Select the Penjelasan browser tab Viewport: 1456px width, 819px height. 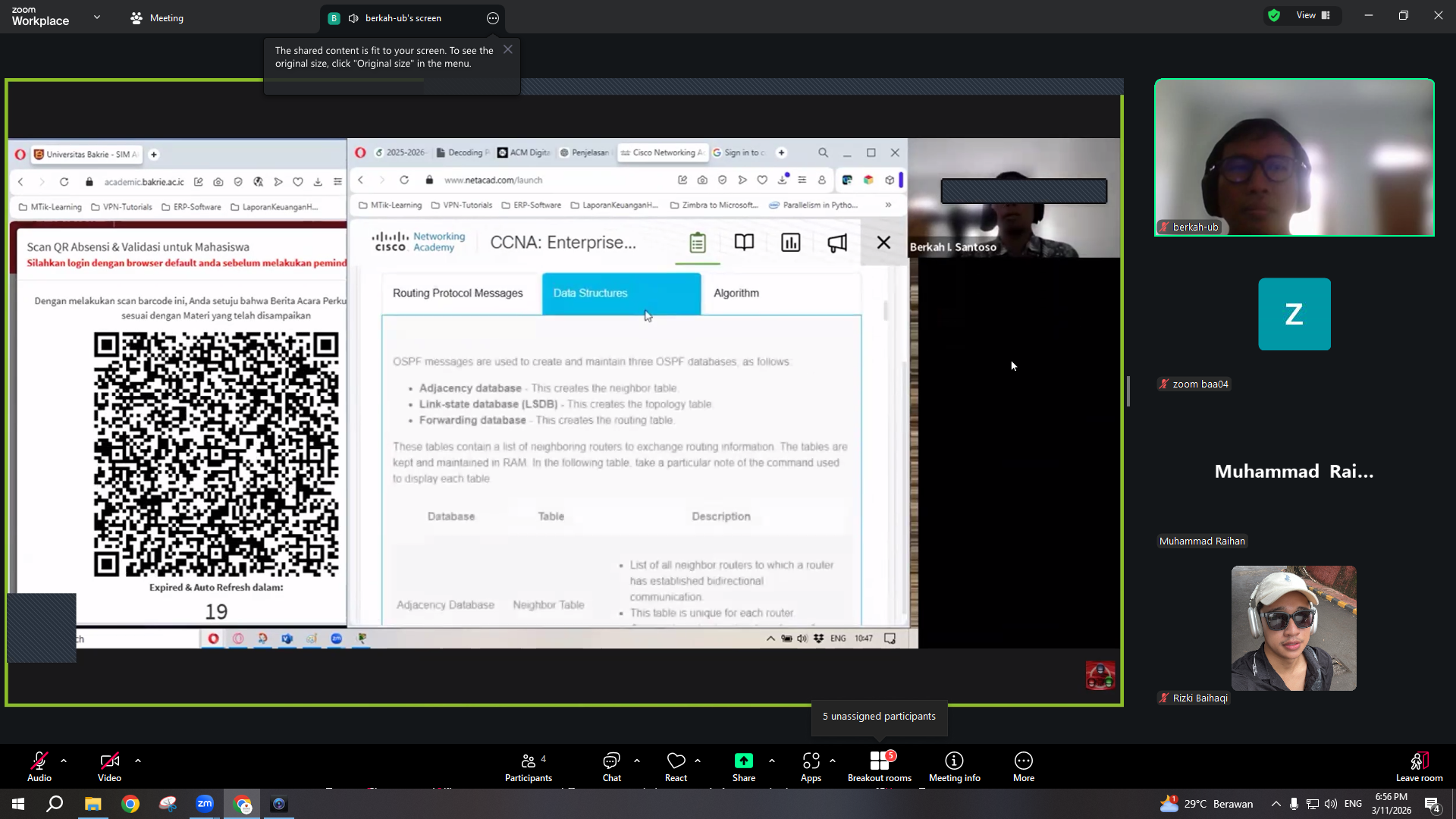point(585,152)
